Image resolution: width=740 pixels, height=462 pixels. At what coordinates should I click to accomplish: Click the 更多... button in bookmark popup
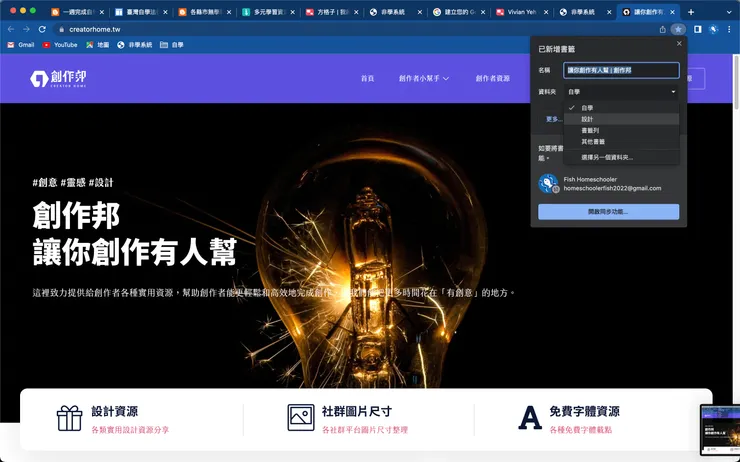tap(554, 119)
